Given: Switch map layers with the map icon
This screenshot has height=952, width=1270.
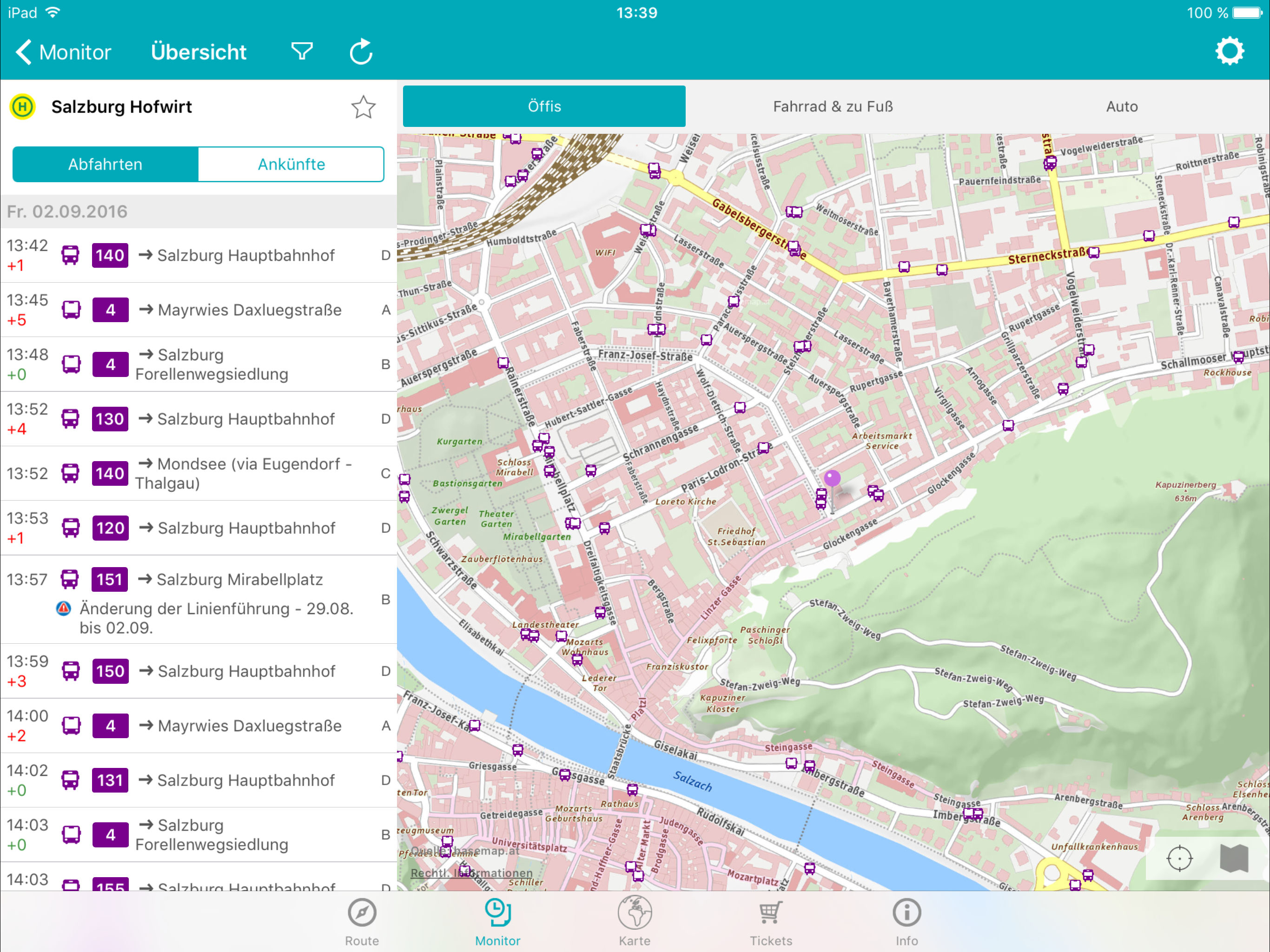Looking at the screenshot, I should tap(1234, 859).
